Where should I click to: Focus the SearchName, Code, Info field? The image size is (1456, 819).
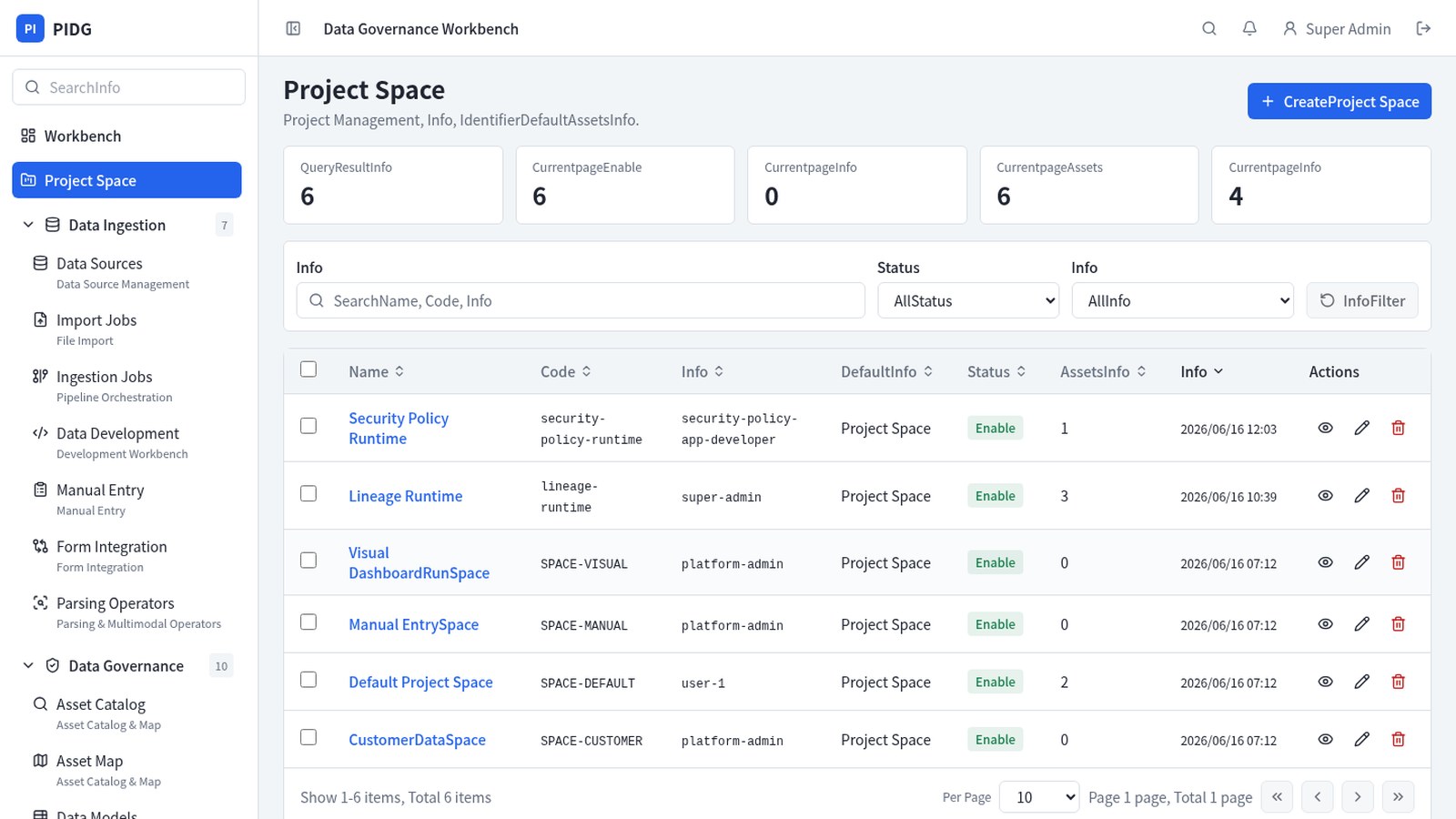(x=581, y=300)
